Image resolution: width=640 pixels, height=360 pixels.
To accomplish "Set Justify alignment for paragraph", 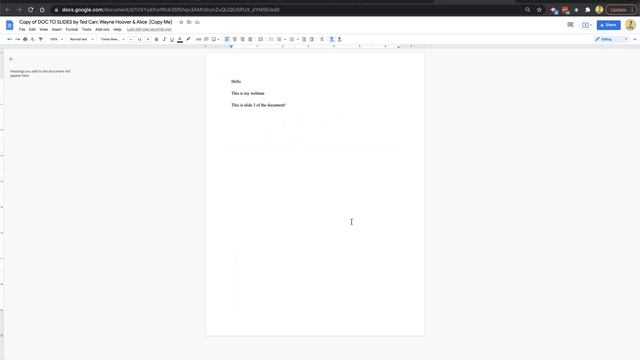I will (x=250, y=39).
